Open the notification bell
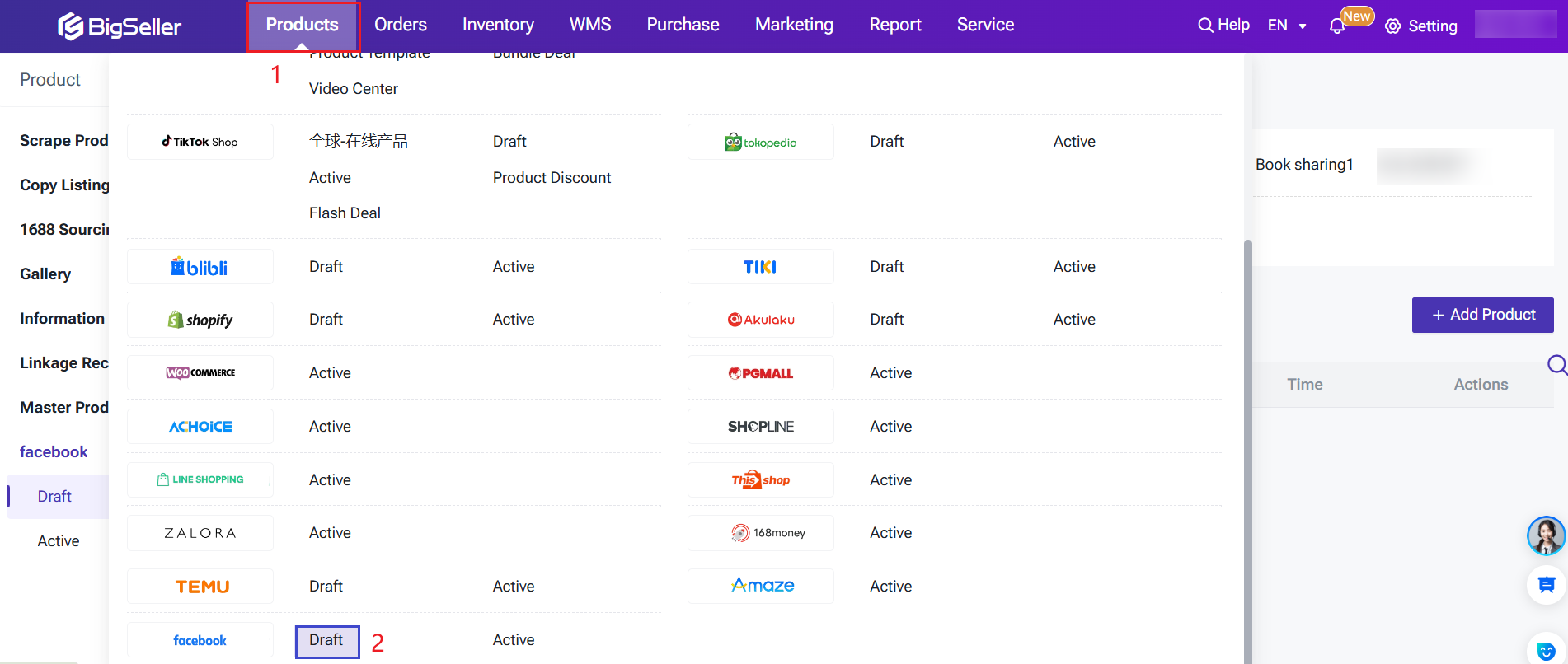The image size is (1568, 664). coord(1337,26)
